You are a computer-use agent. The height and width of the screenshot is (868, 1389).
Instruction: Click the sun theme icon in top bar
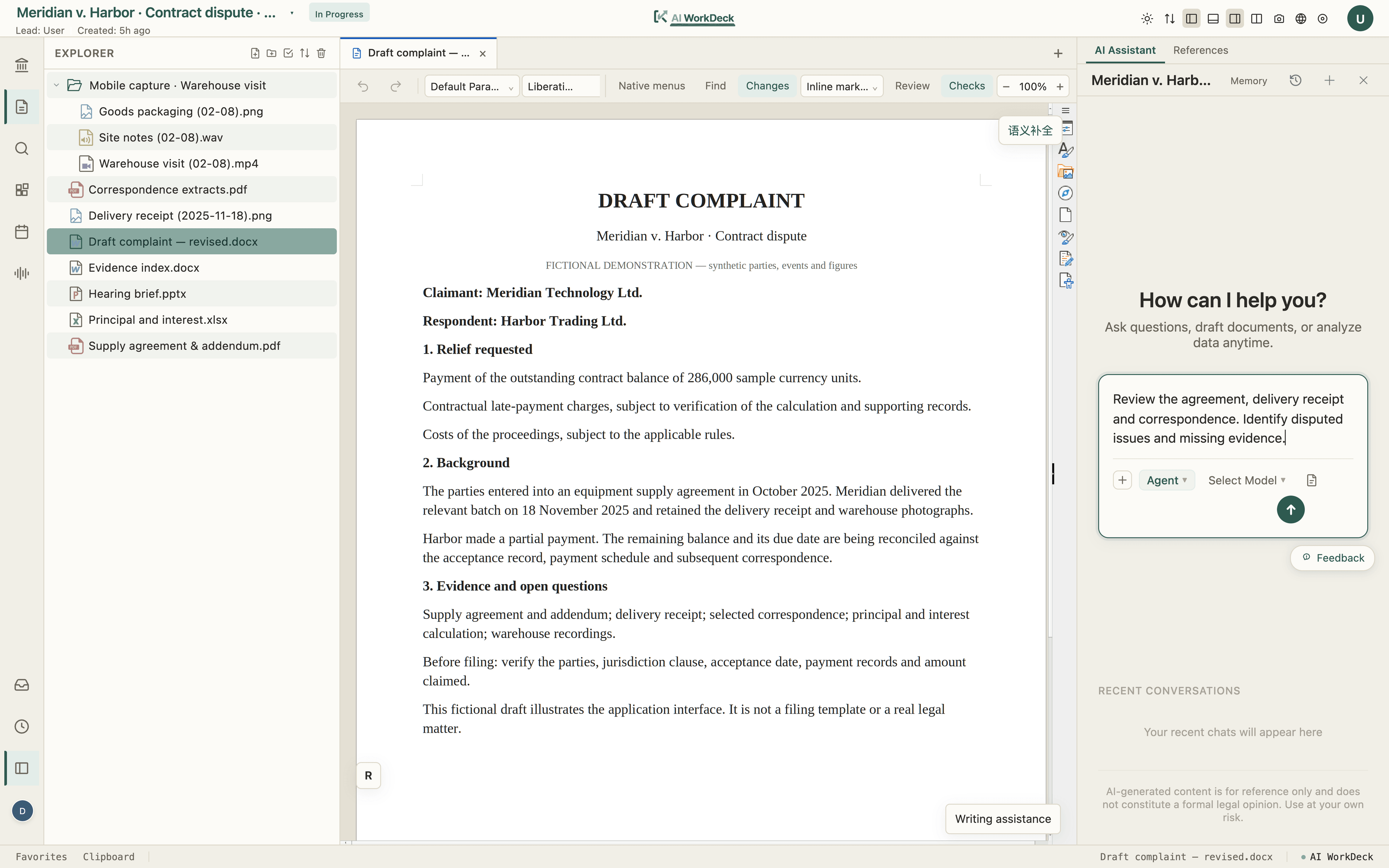tap(1147, 19)
